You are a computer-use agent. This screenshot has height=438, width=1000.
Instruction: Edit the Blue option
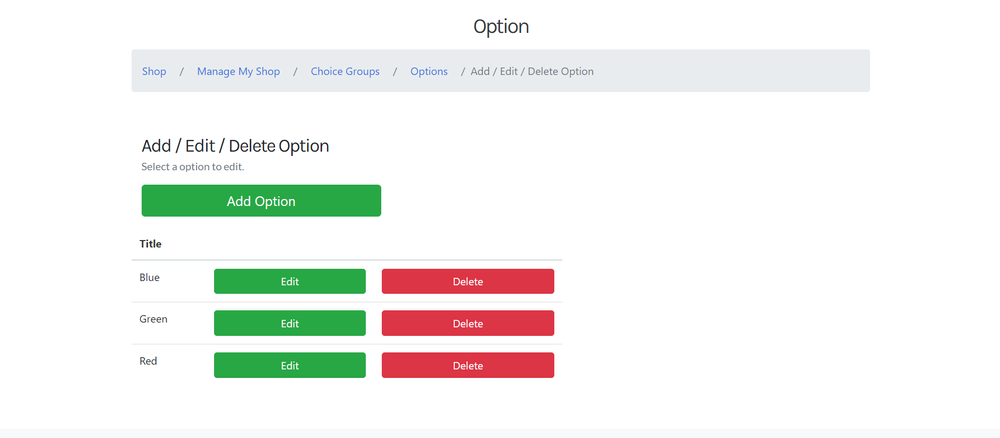click(290, 281)
